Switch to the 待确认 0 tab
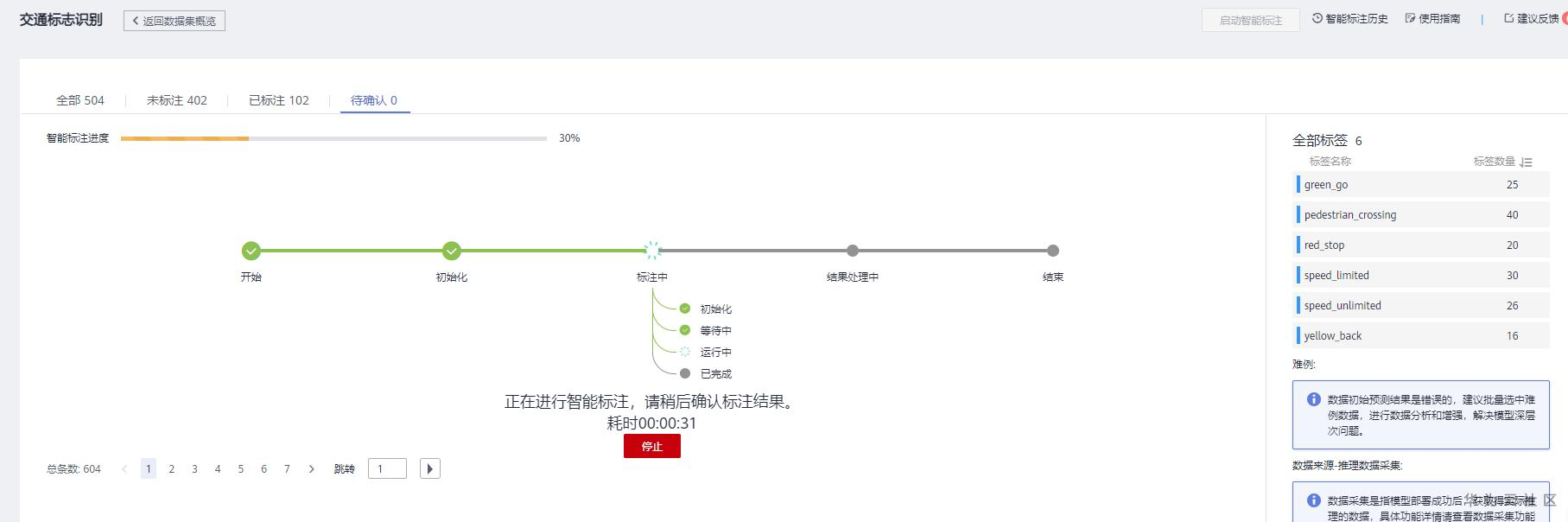 pyautogui.click(x=374, y=100)
